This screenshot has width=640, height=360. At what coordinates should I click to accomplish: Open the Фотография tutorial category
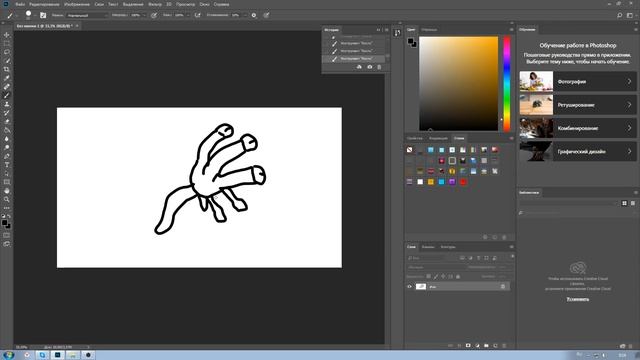point(578,81)
